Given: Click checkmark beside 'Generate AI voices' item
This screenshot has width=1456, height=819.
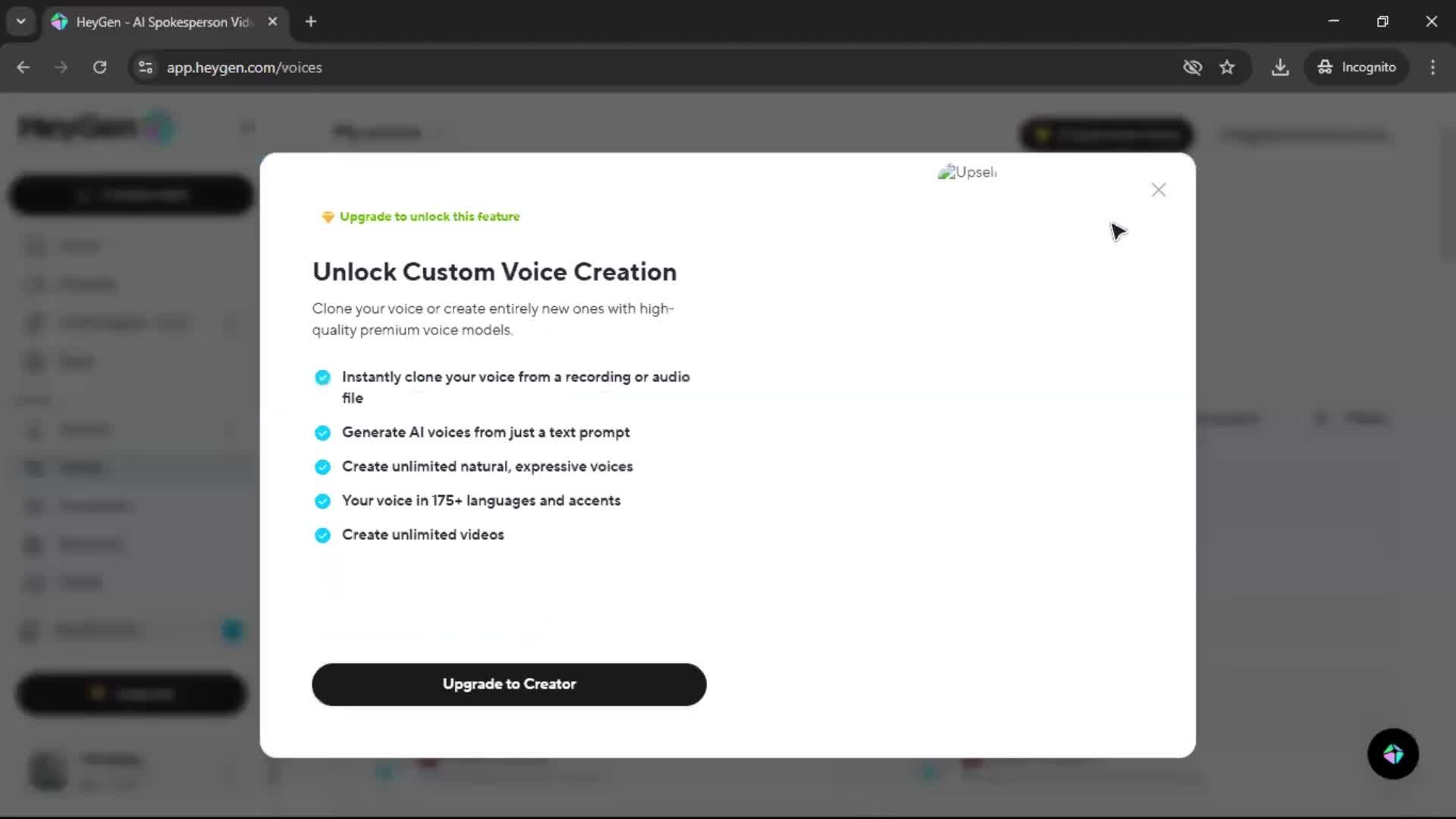Looking at the screenshot, I should coord(322,433).
